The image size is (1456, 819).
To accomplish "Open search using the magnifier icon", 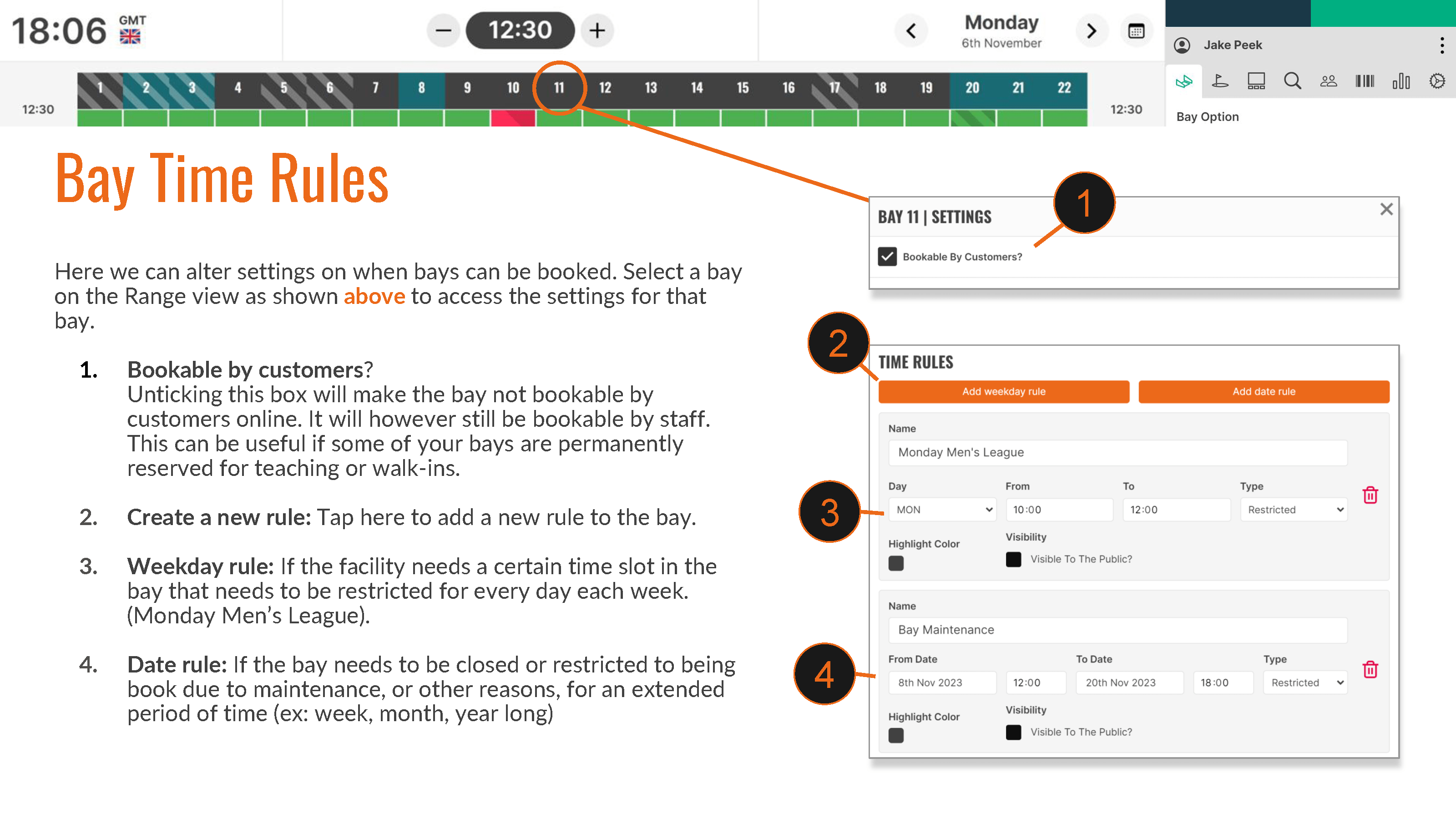I will [1293, 81].
